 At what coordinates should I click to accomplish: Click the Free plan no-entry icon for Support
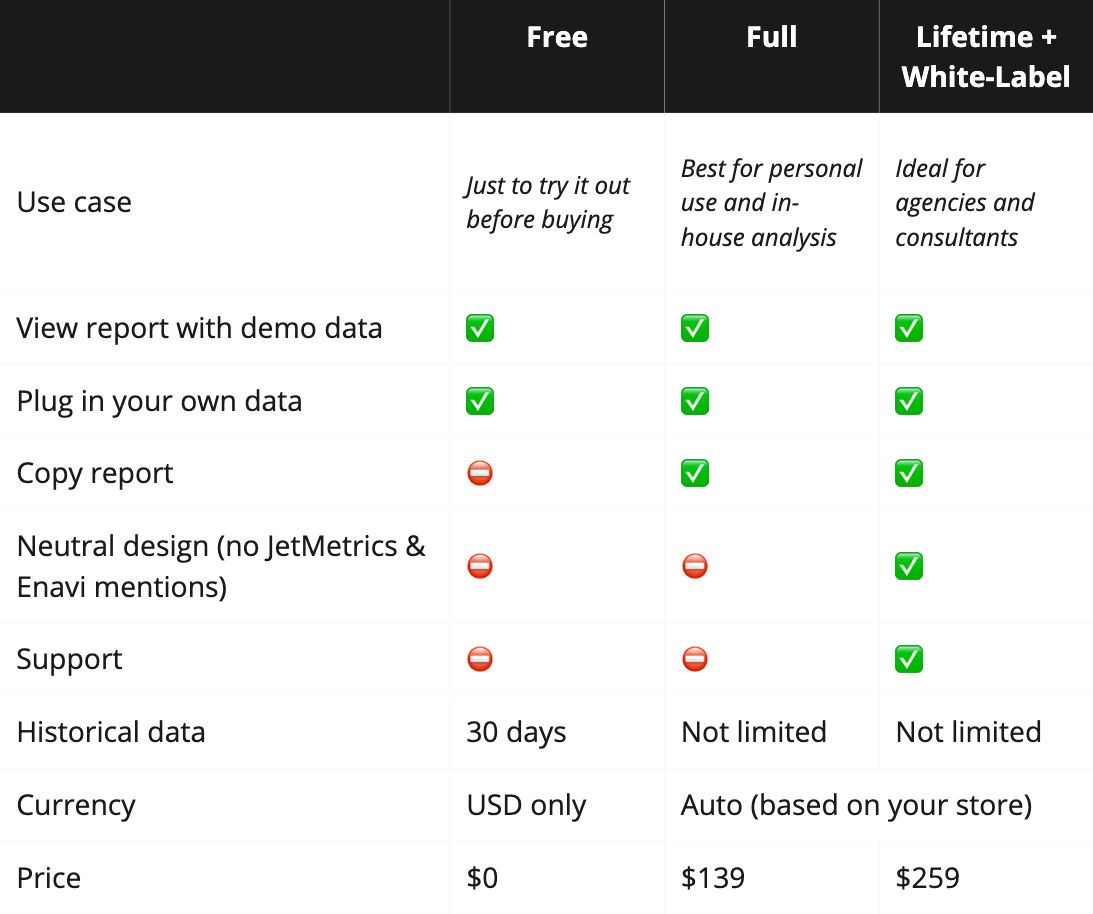(x=480, y=659)
